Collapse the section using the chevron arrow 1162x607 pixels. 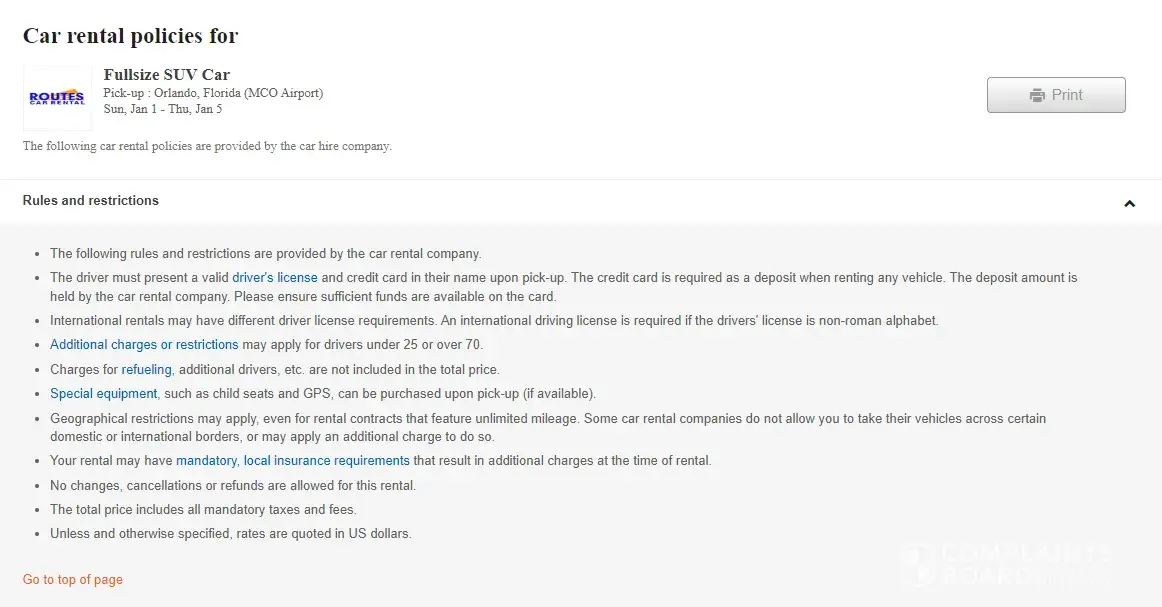(x=1129, y=203)
